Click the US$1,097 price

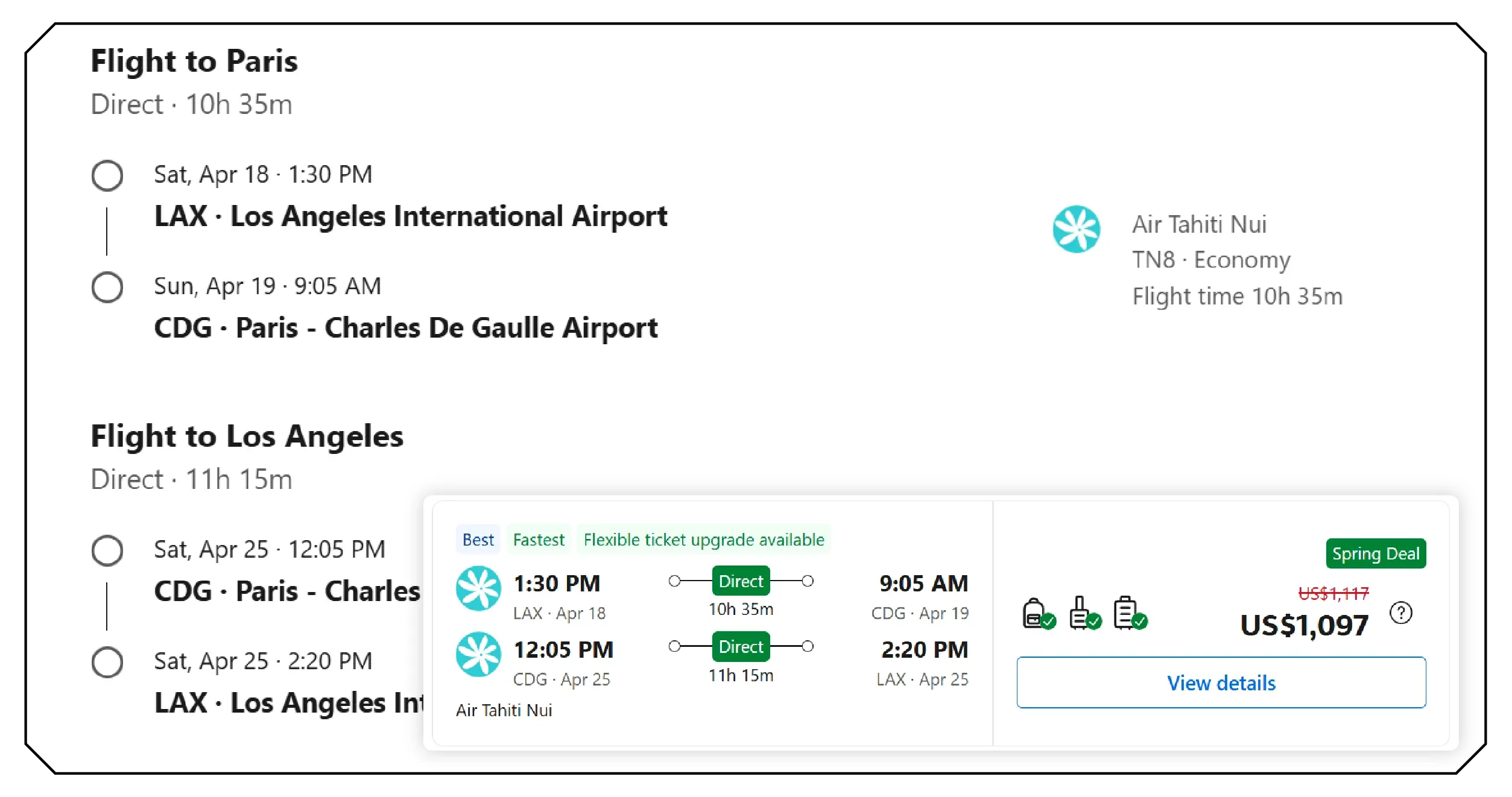1303,627
